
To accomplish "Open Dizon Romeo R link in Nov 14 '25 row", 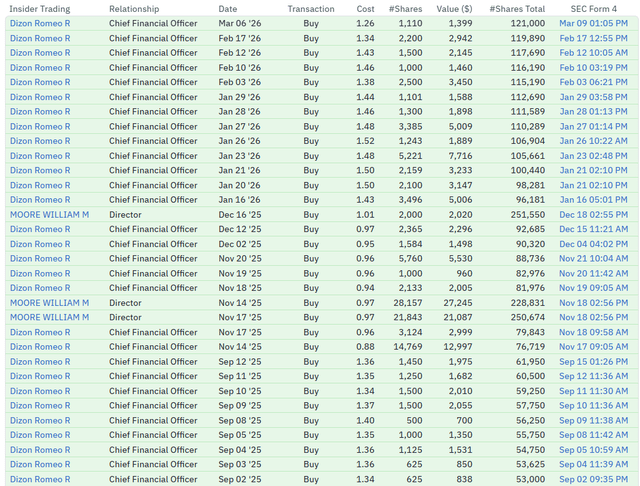I will pos(40,346).
